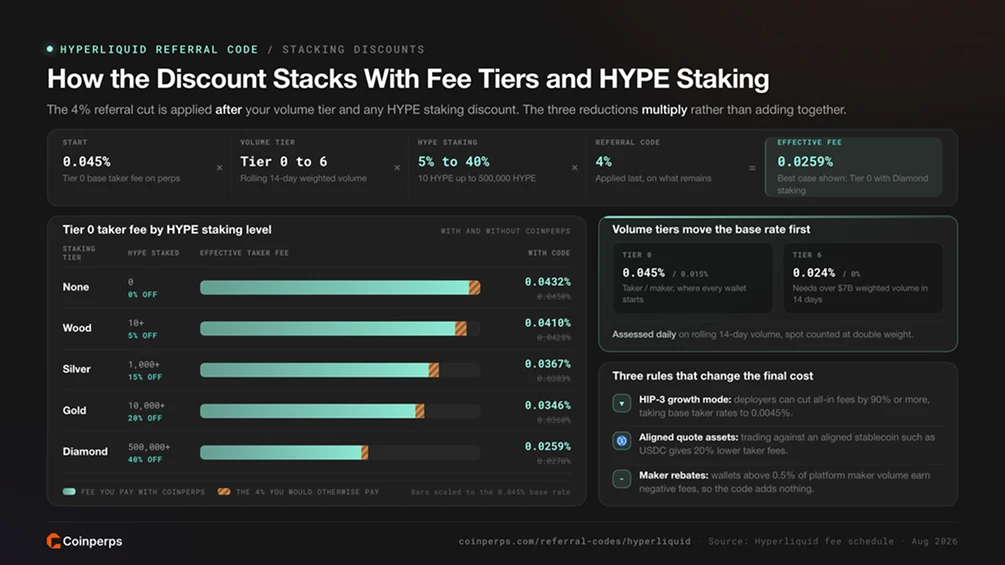The width and height of the screenshot is (1005, 565).
Task: Click the Coinperps brand name in the footer
Action: coord(92,541)
